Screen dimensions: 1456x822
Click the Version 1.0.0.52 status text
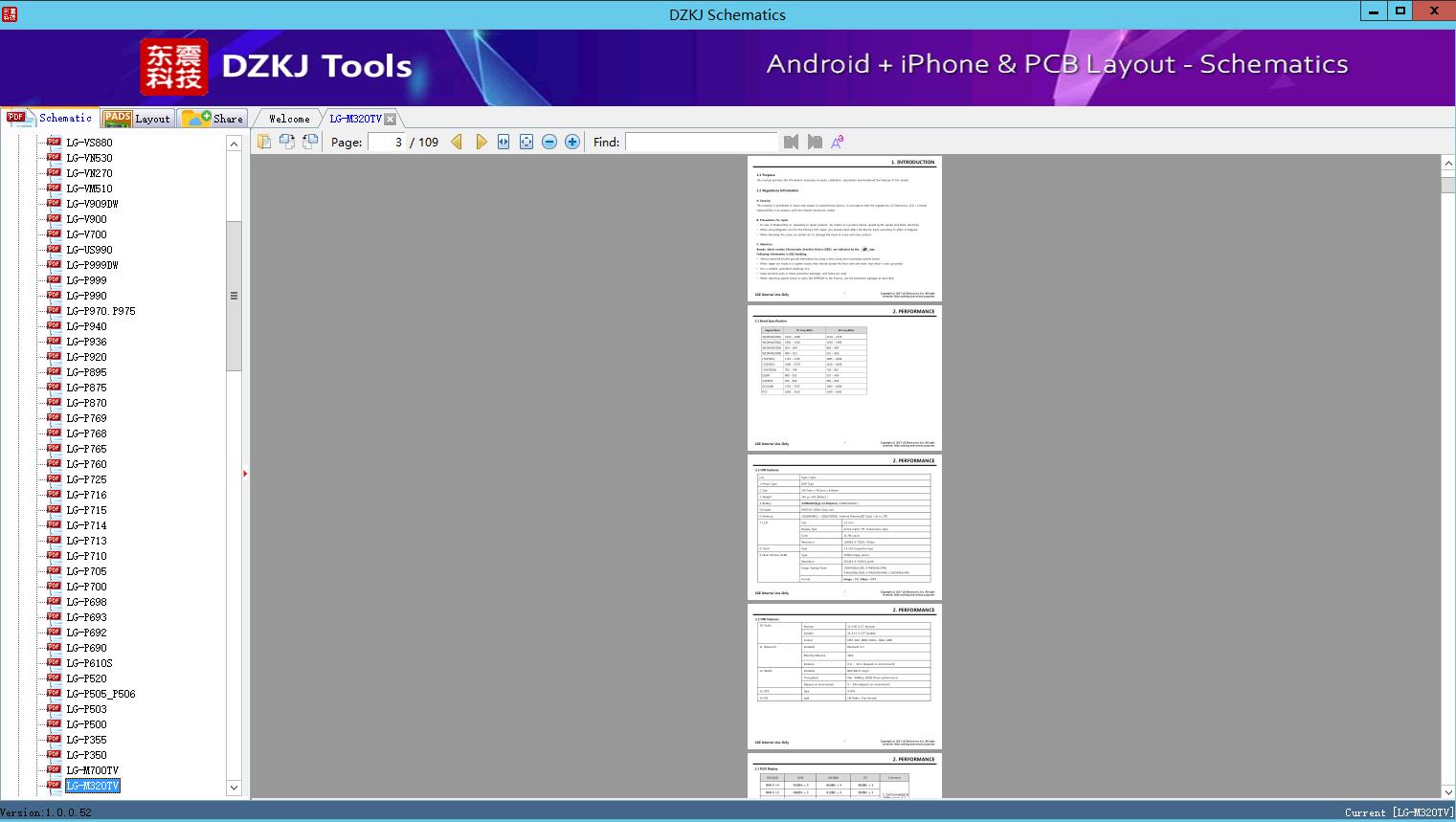click(x=46, y=812)
